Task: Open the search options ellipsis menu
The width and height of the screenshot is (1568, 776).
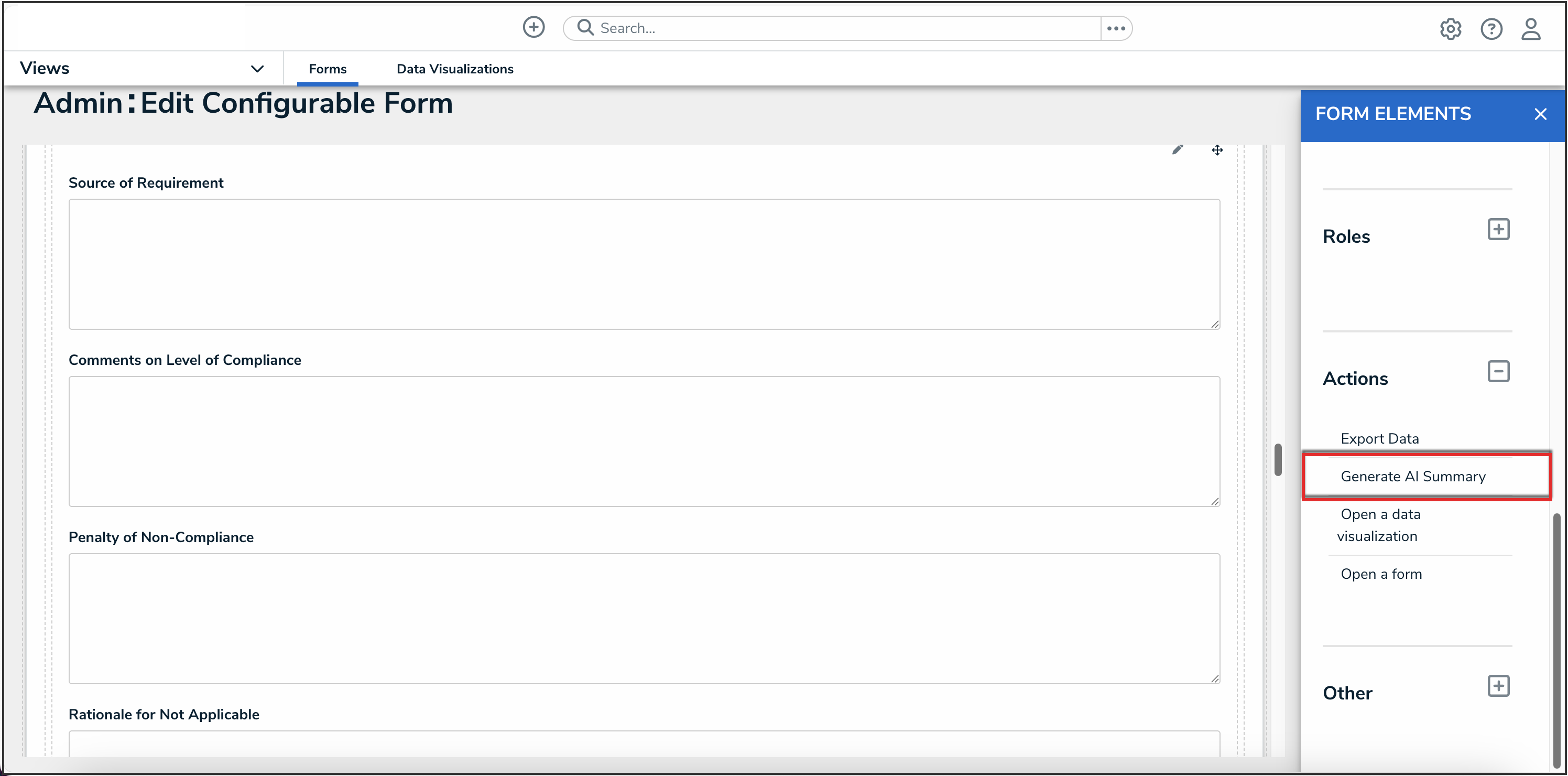Action: [x=1116, y=28]
